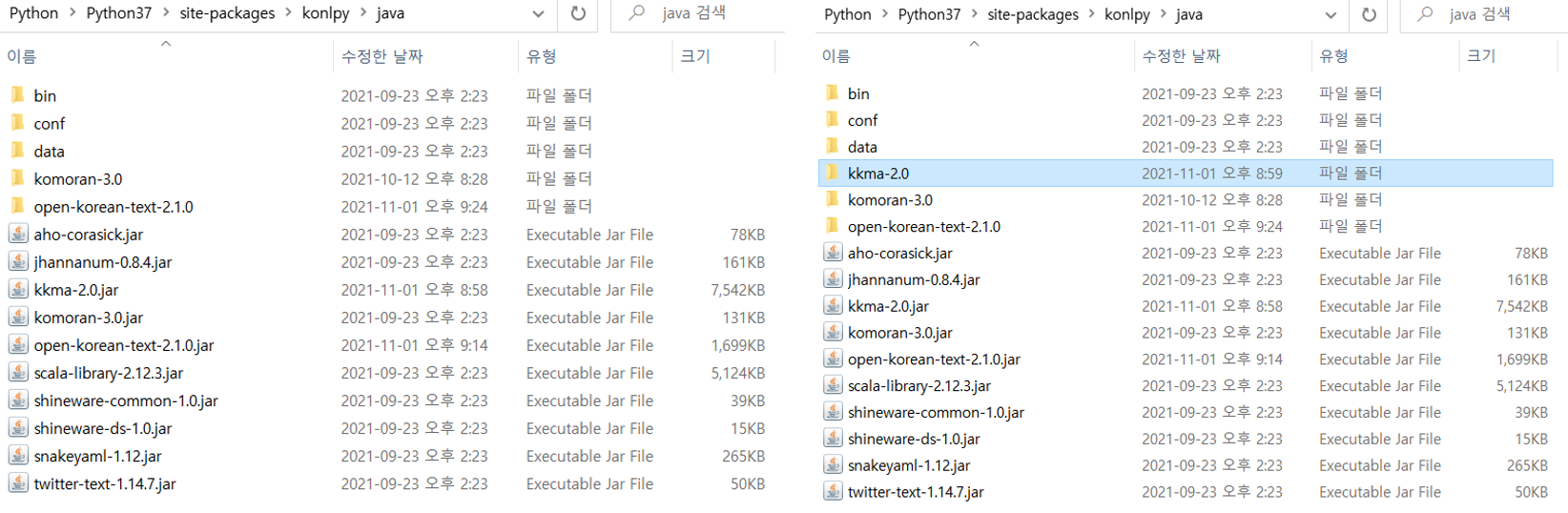Screen dimensions: 1568x513
Task: Sort by 수정한 날짜 column in right window
Action: point(1181,56)
